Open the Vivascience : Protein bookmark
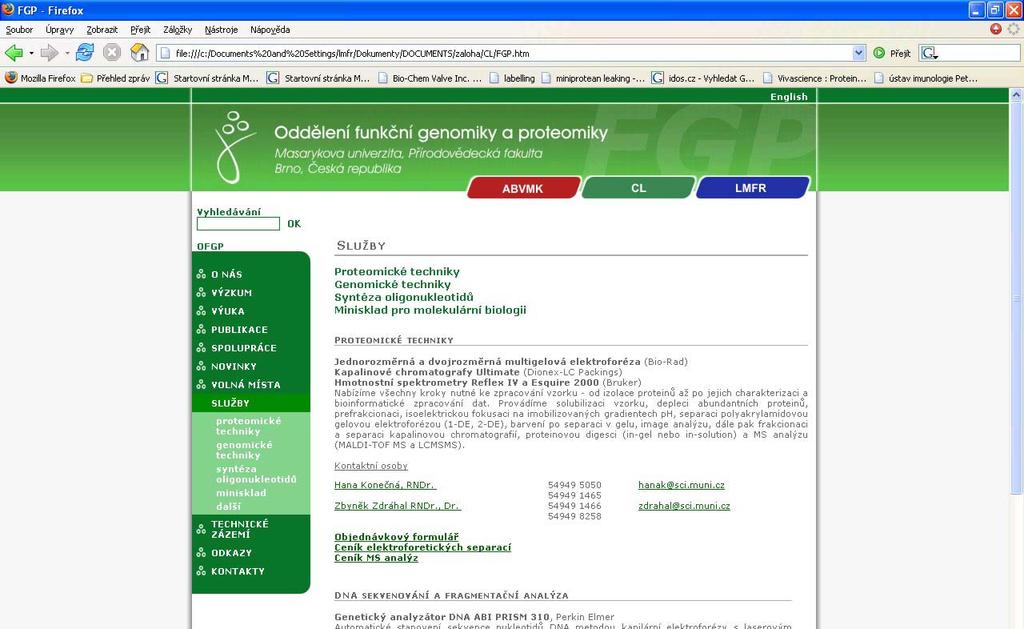The image size is (1024, 629). [814, 78]
